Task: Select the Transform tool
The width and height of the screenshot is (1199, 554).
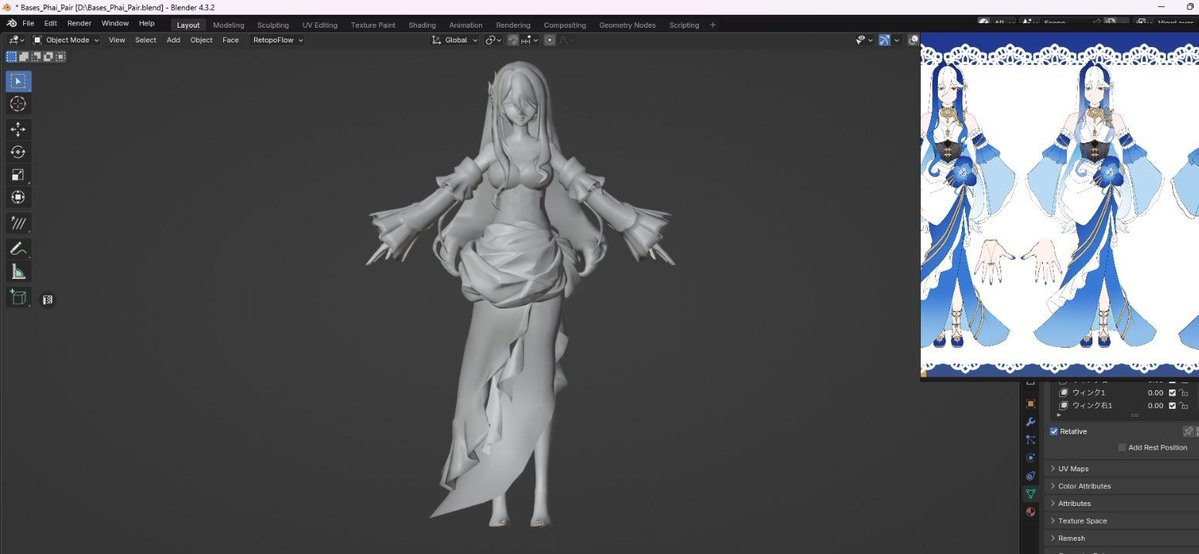Action: 18,197
